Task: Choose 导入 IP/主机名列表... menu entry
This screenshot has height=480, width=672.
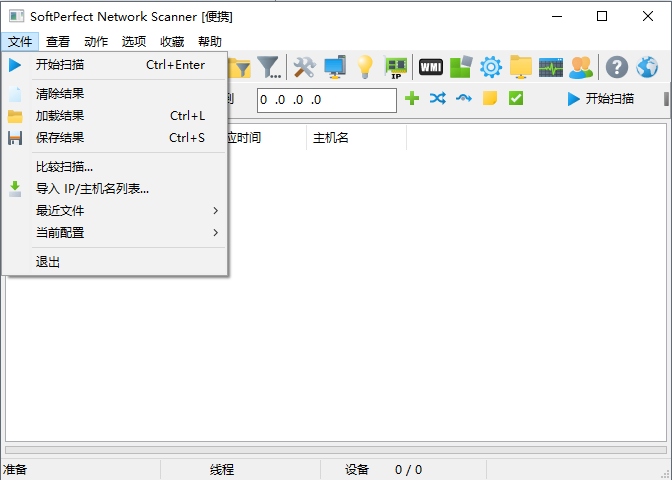Action: (115, 189)
